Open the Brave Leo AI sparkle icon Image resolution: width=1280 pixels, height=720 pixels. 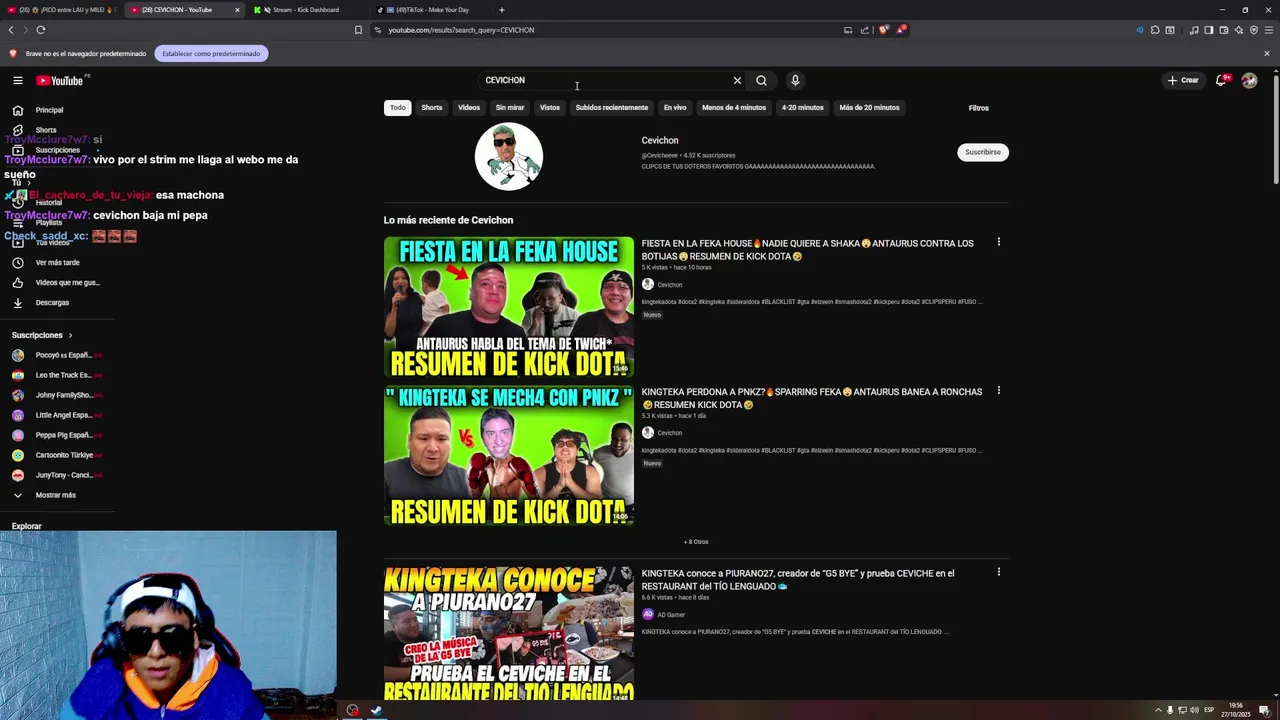[1239, 30]
